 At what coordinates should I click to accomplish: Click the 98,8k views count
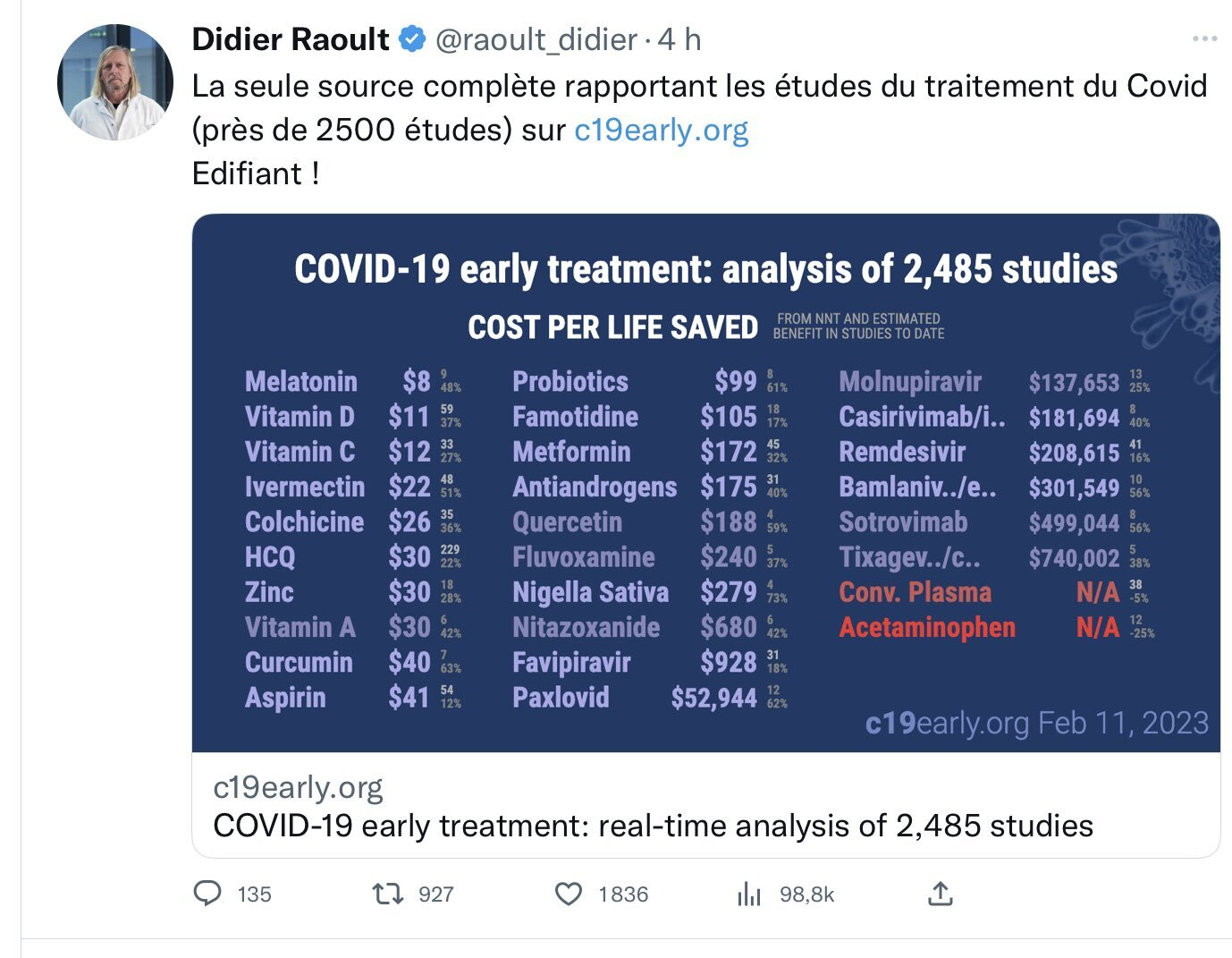tap(806, 894)
